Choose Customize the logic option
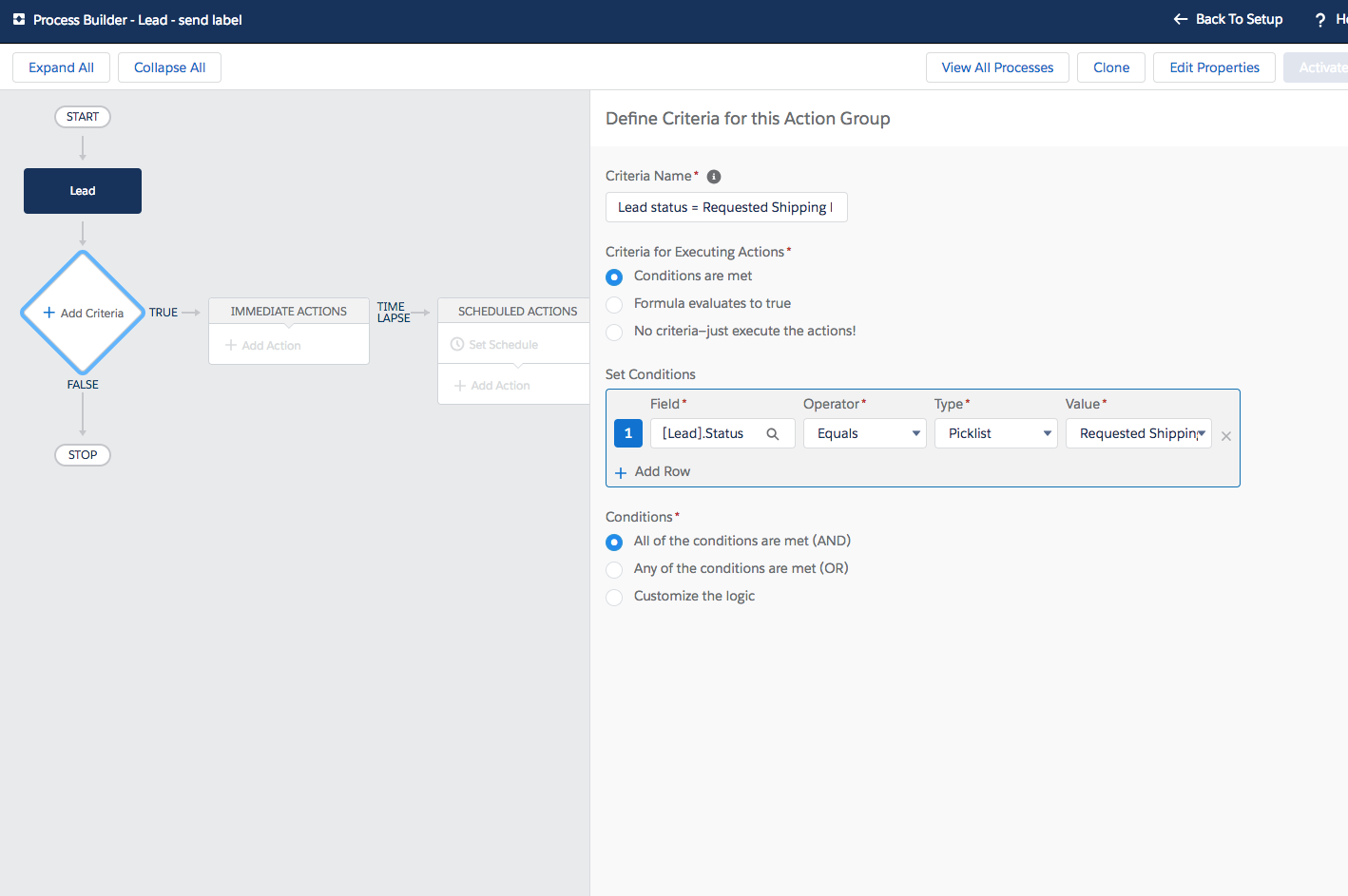1348x896 pixels. tap(614, 597)
